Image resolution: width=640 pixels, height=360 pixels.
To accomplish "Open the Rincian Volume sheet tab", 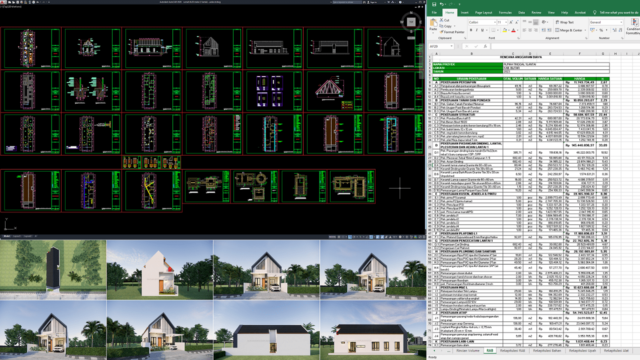I will pos(468,351).
